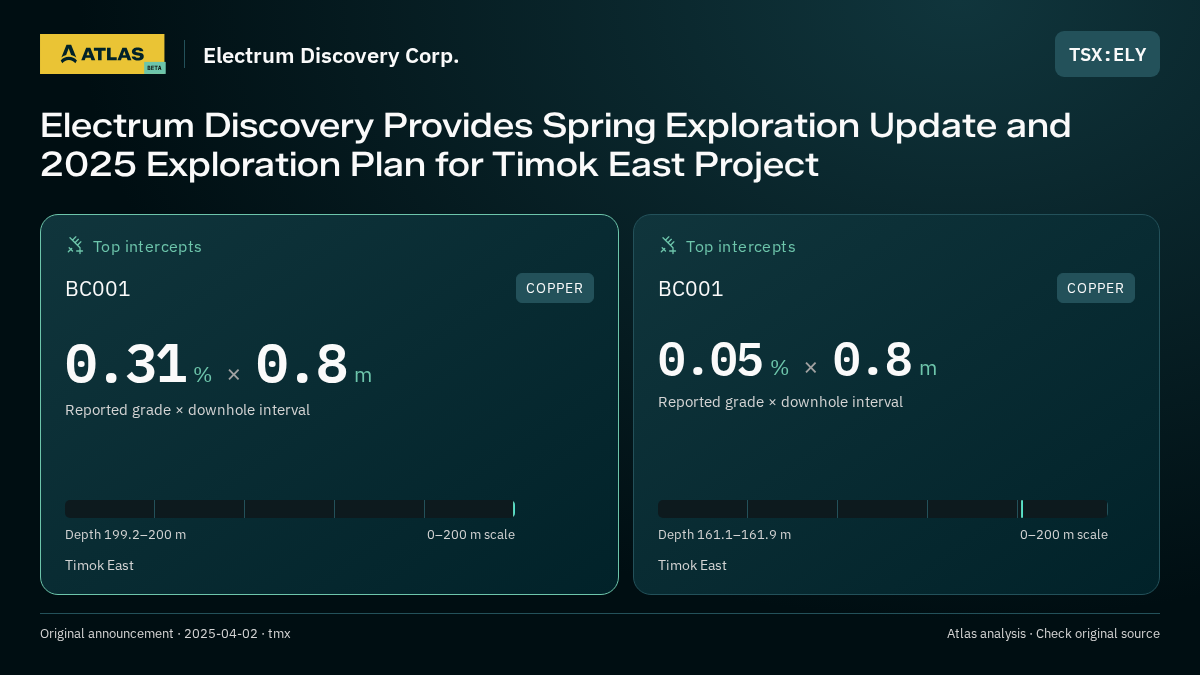Click the TSX:ELY ticker badge
Image resolution: width=1200 pixels, height=675 pixels.
(1107, 54)
